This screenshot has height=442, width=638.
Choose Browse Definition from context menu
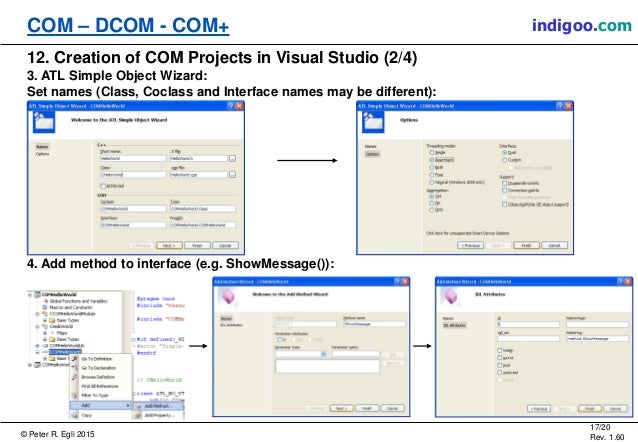98,377
